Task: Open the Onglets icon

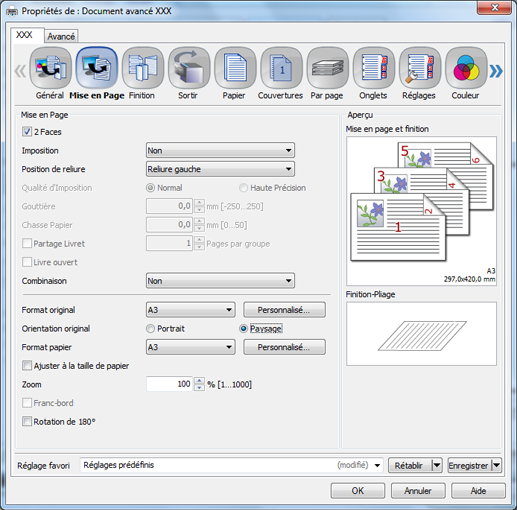Action: click(374, 68)
